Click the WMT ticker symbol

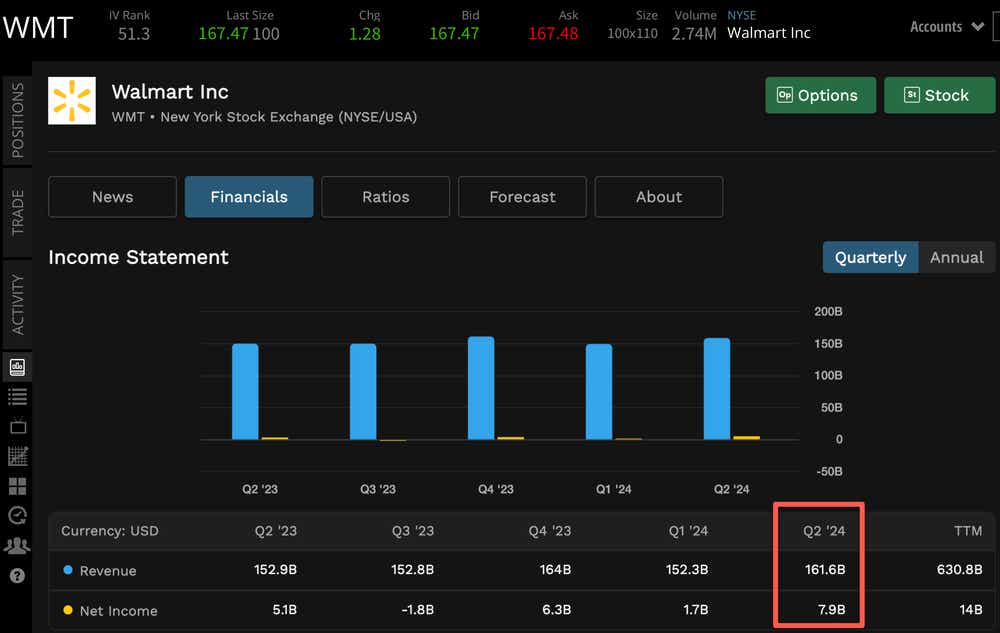click(x=38, y=28)
